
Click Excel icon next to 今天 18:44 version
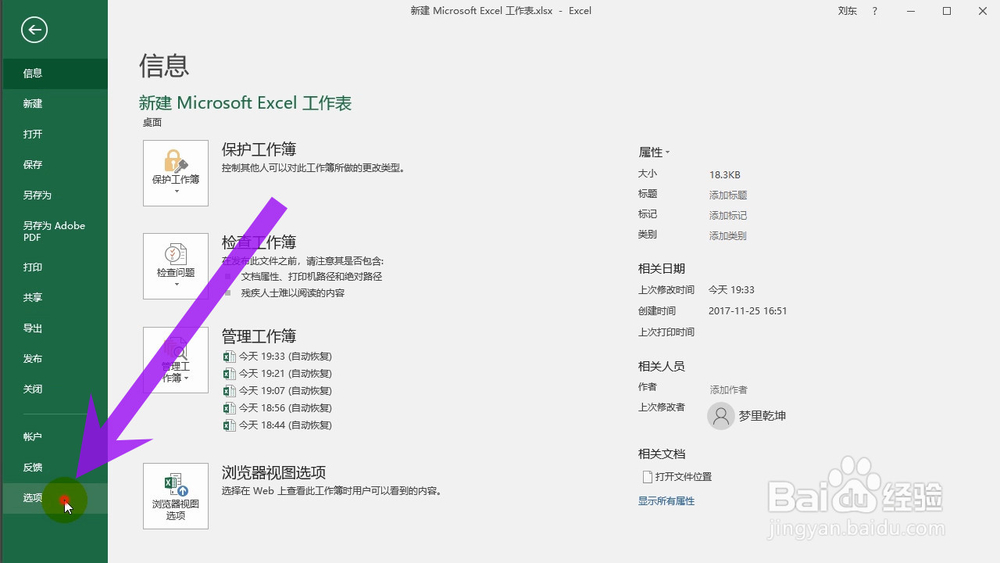pyautogui.click(x=229, y=425)
